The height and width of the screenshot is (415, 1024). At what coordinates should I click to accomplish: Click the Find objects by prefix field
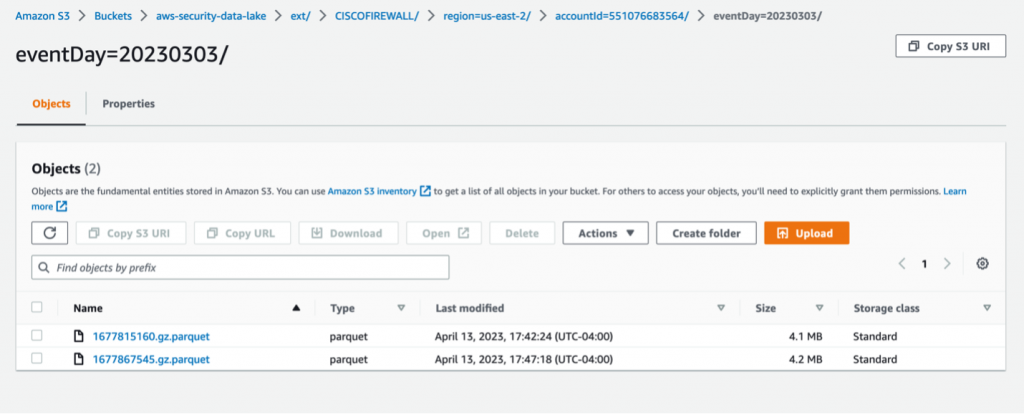tap(240, 268)
